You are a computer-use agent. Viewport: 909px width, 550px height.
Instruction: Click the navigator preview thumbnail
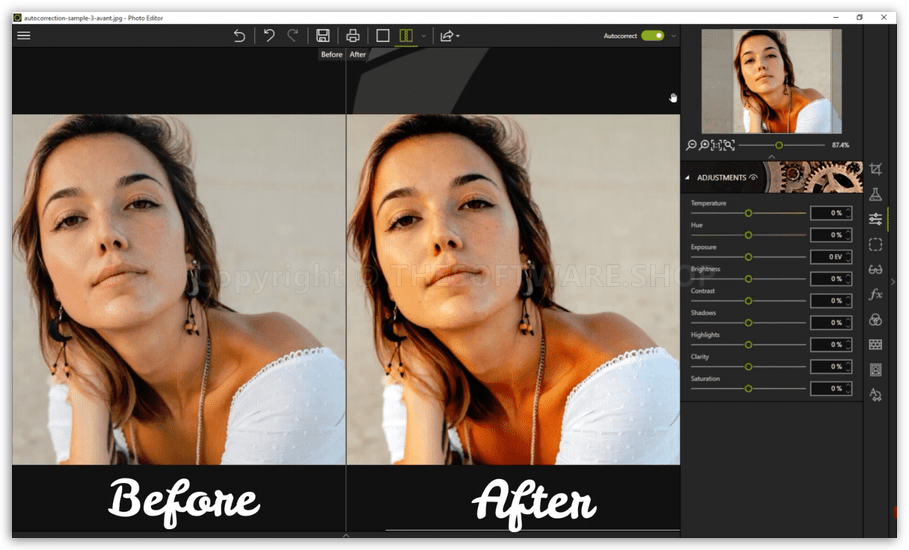[x=771, y=81]
